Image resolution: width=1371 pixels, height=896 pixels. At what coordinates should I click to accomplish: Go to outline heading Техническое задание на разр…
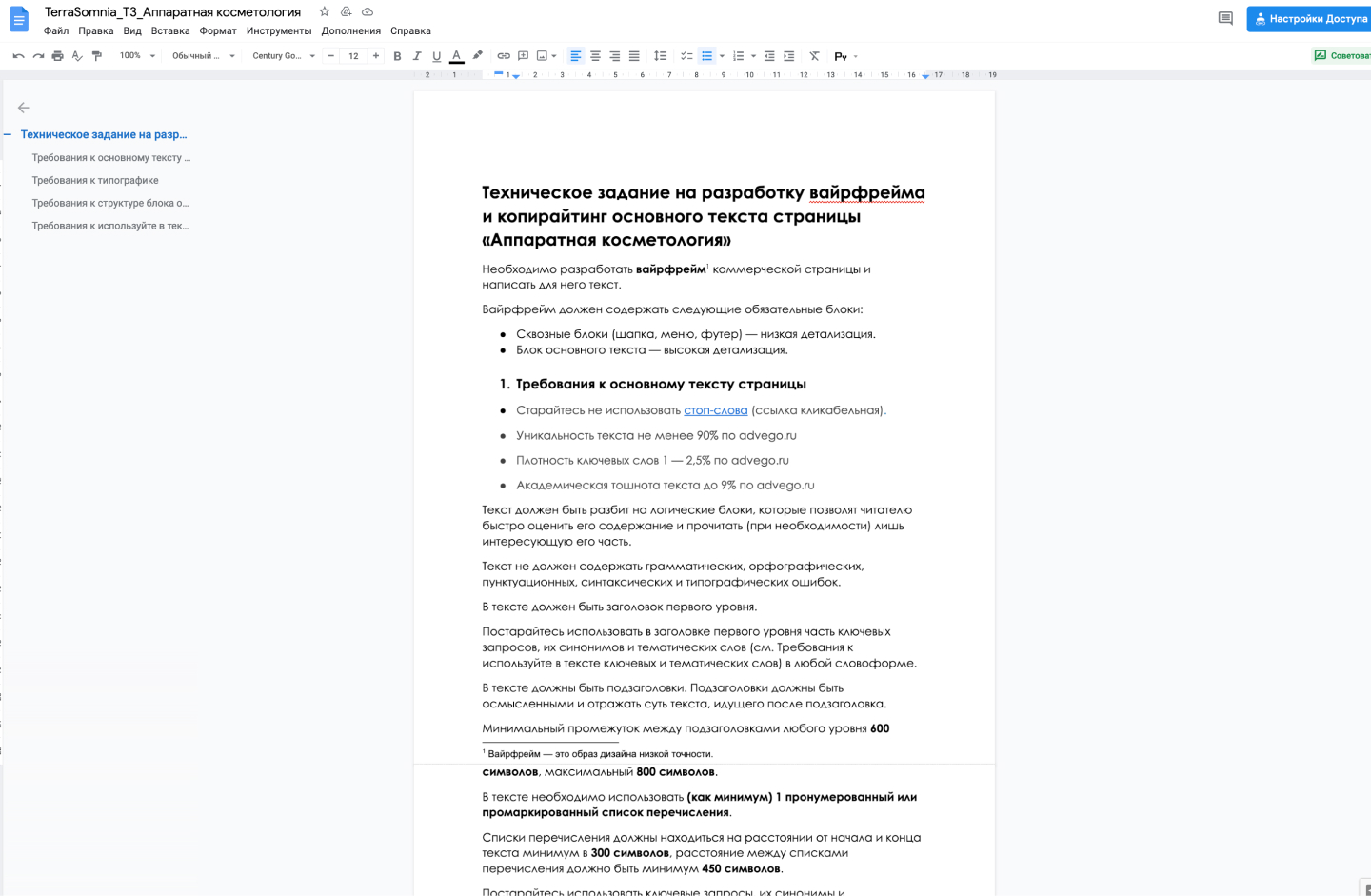104,134
